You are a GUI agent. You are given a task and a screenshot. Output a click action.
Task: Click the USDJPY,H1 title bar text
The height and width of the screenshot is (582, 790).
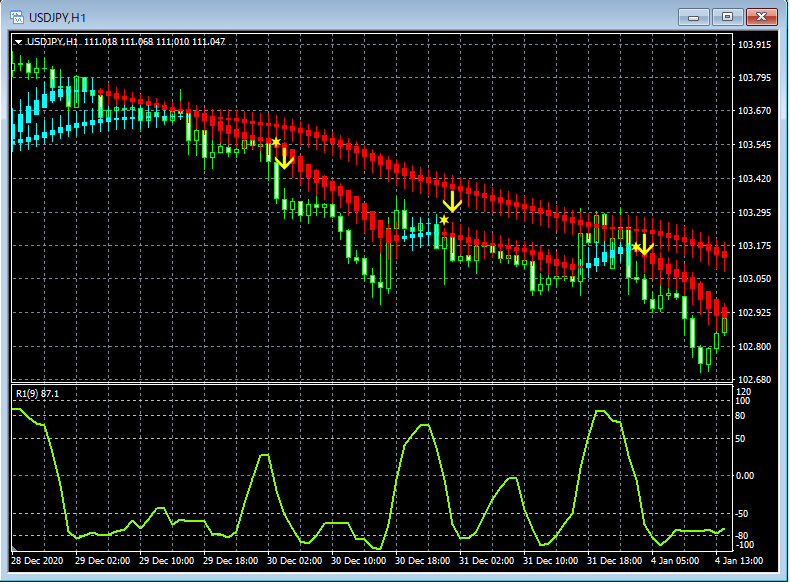pos(57,18)
